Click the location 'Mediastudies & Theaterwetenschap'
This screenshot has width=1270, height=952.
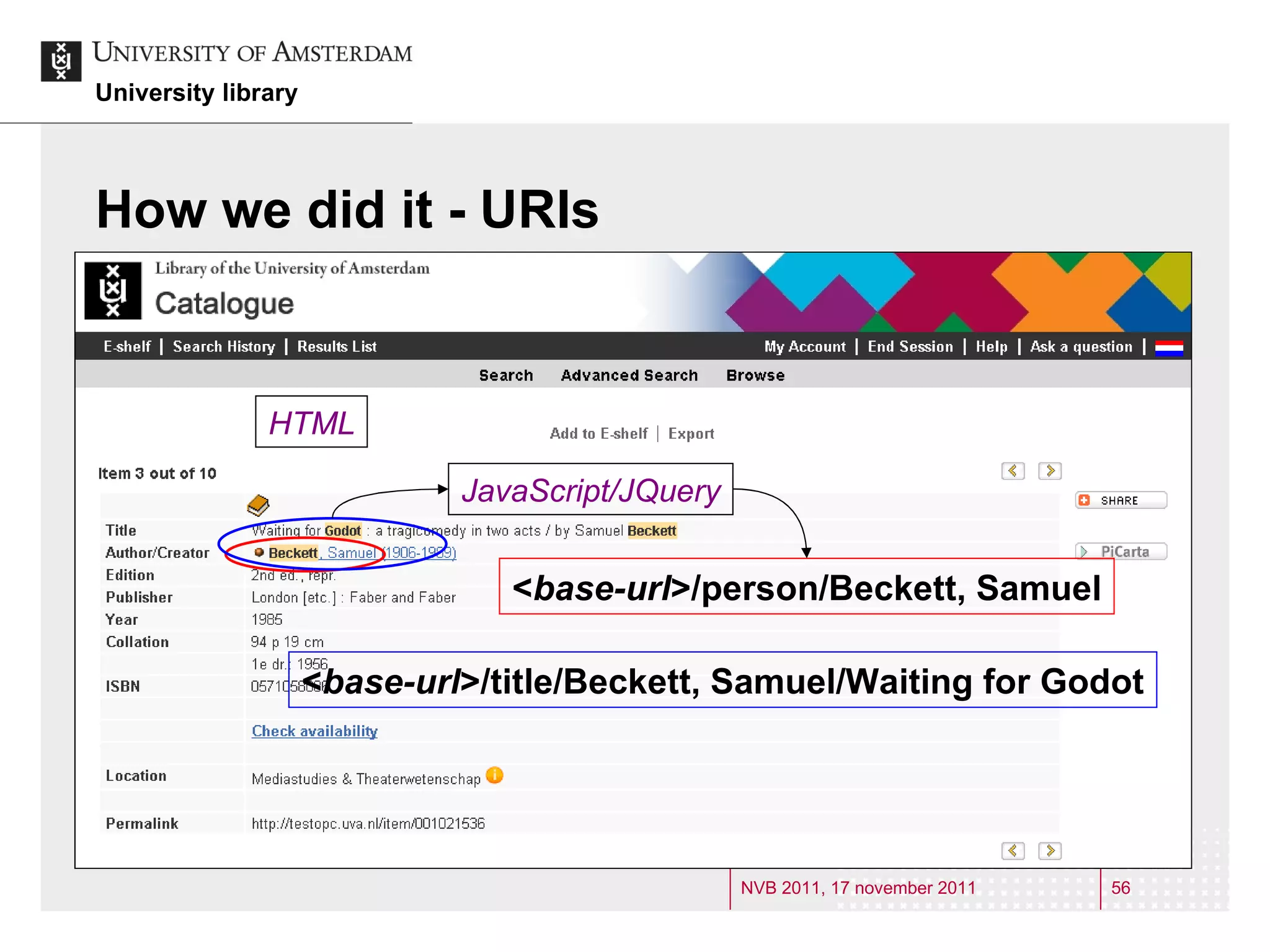(366, 779)
